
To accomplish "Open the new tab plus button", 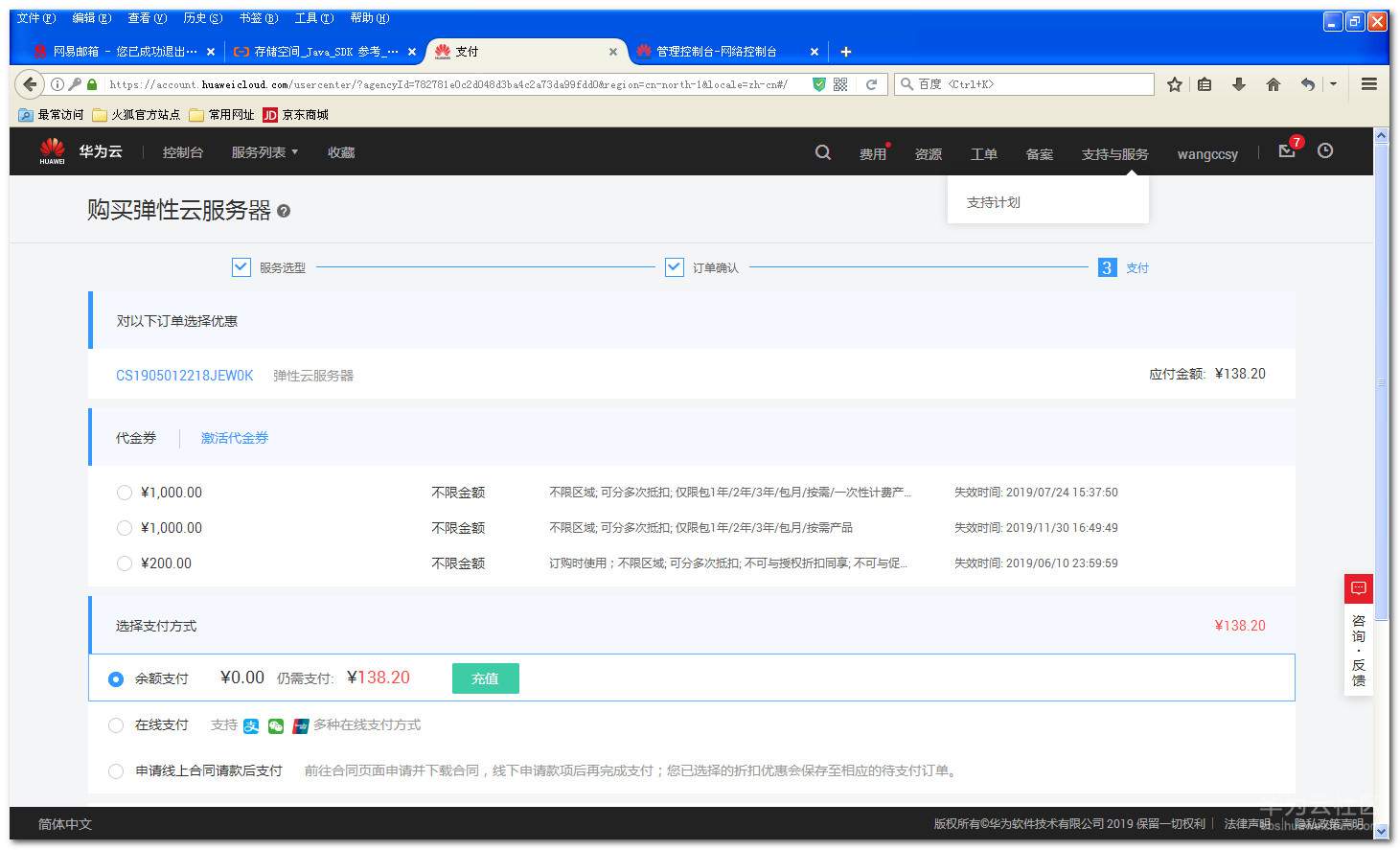I will [x=845, y=52].
